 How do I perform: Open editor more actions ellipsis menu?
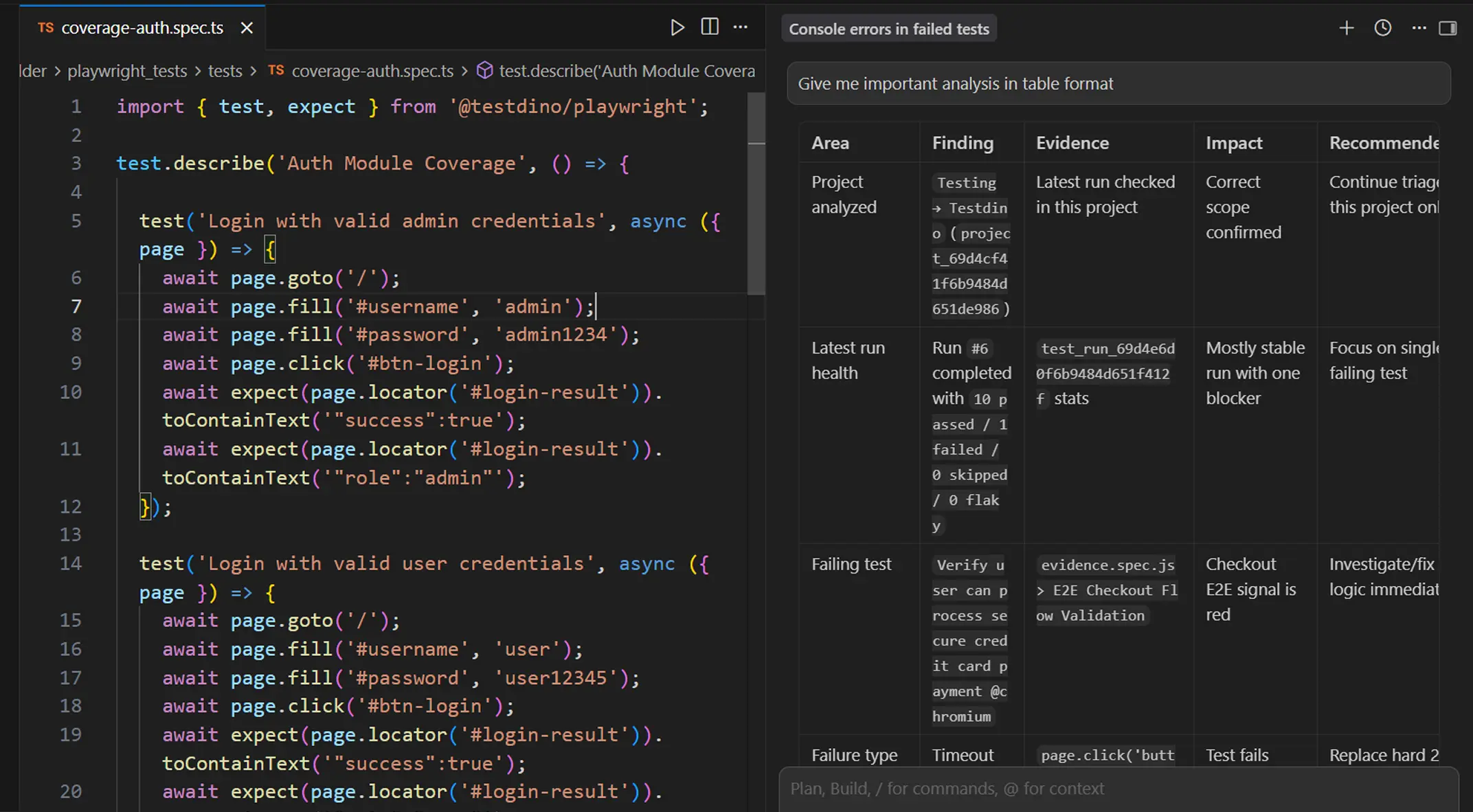click(740, 27)
